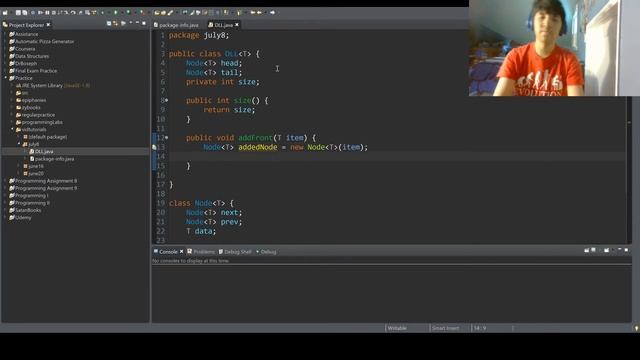Expand Programming Assignment 8 project
The image size is (640, 360).
pos(6,181)
